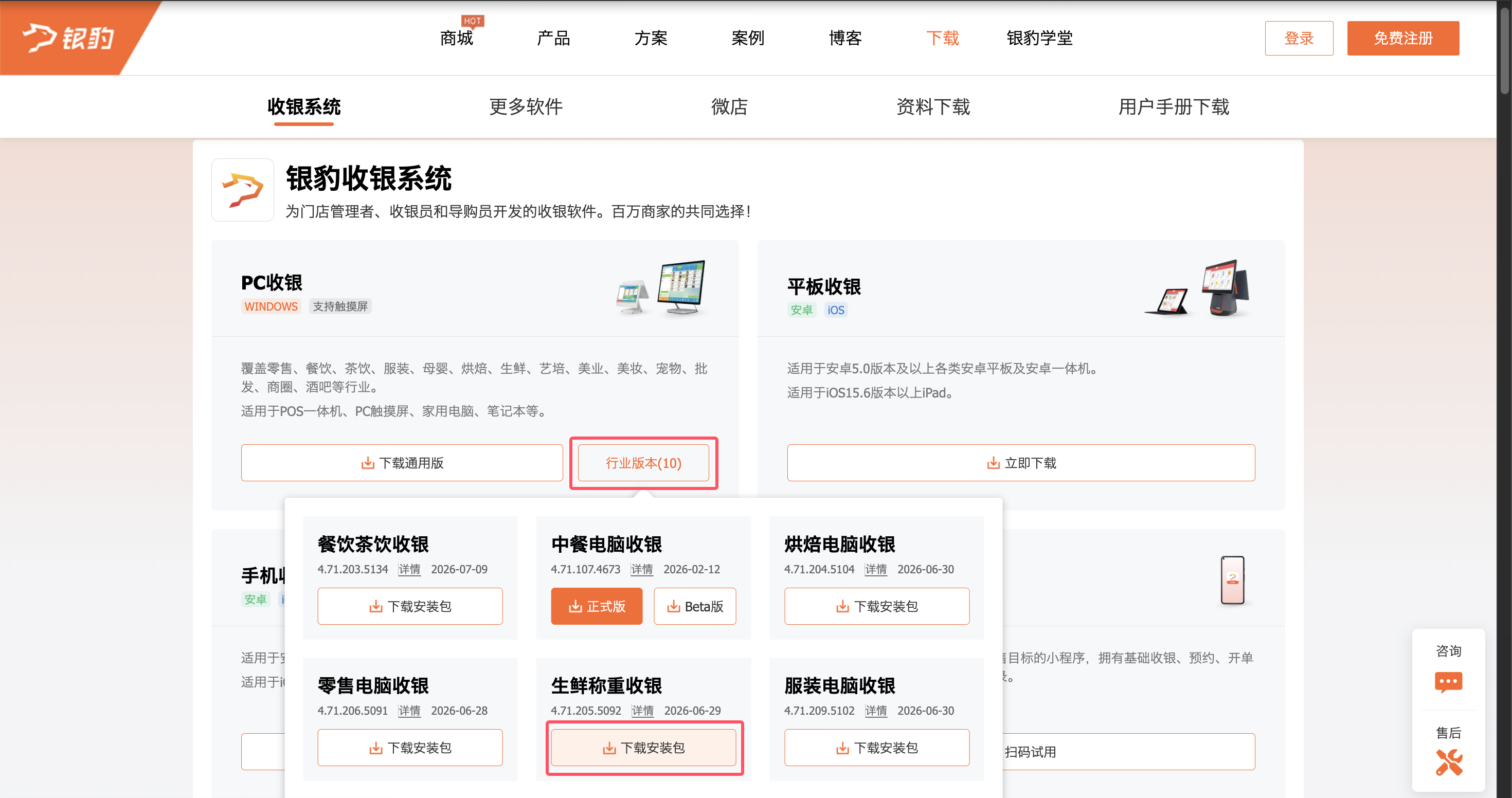Click the 登录 button

pos(1299,38)
